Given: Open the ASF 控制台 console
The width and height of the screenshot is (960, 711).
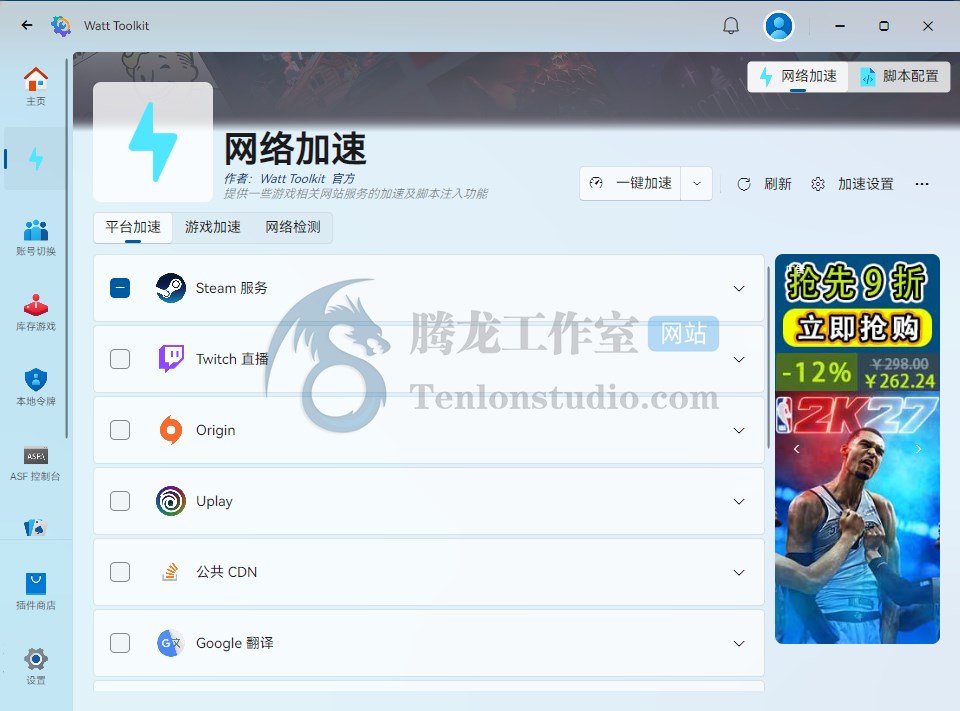Looking at the screenshot, I should [x=36, y=463].
